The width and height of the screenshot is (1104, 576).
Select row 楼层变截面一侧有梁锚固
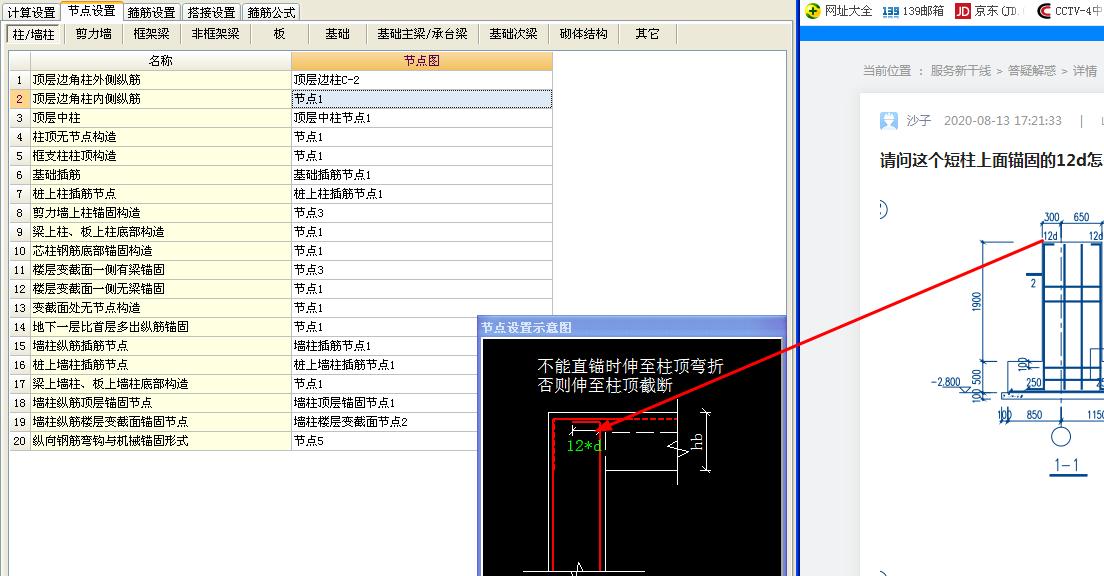161,270
